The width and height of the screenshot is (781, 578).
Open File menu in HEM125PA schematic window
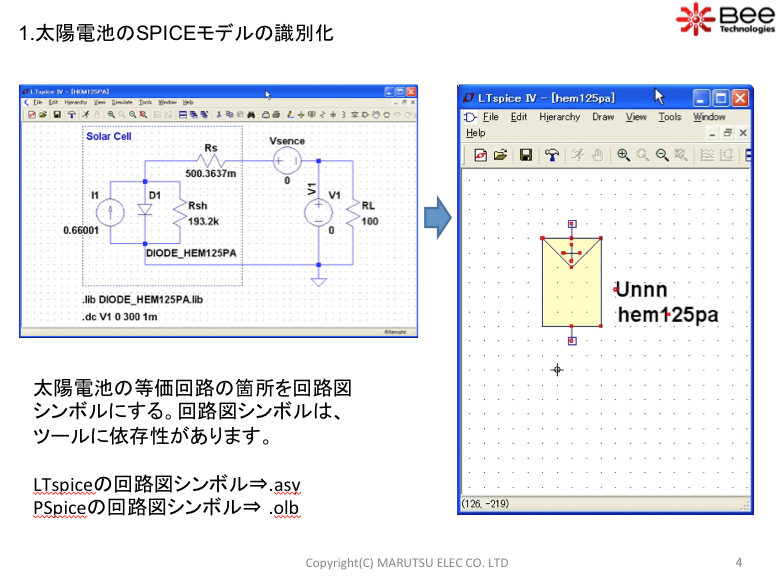(38, 102)
